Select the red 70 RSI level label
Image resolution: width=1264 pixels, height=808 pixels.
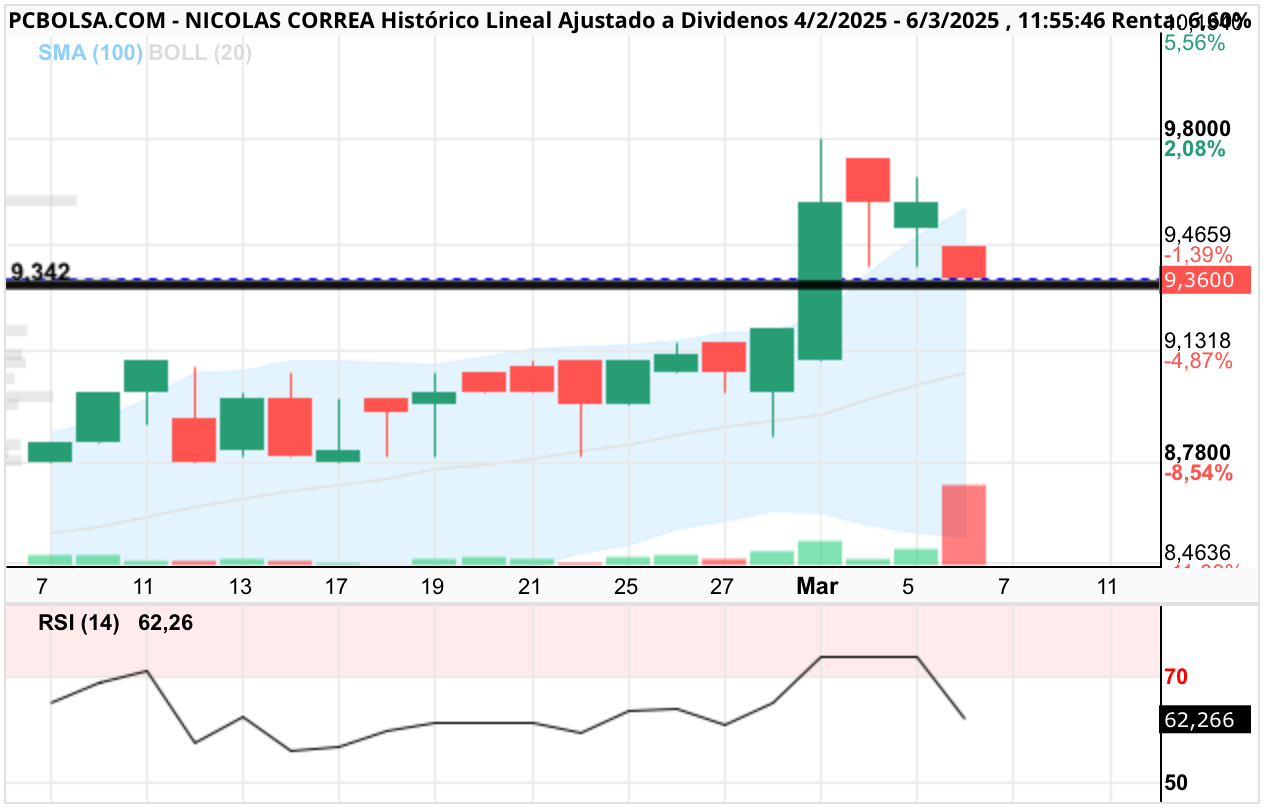[x=1176, y=677]
